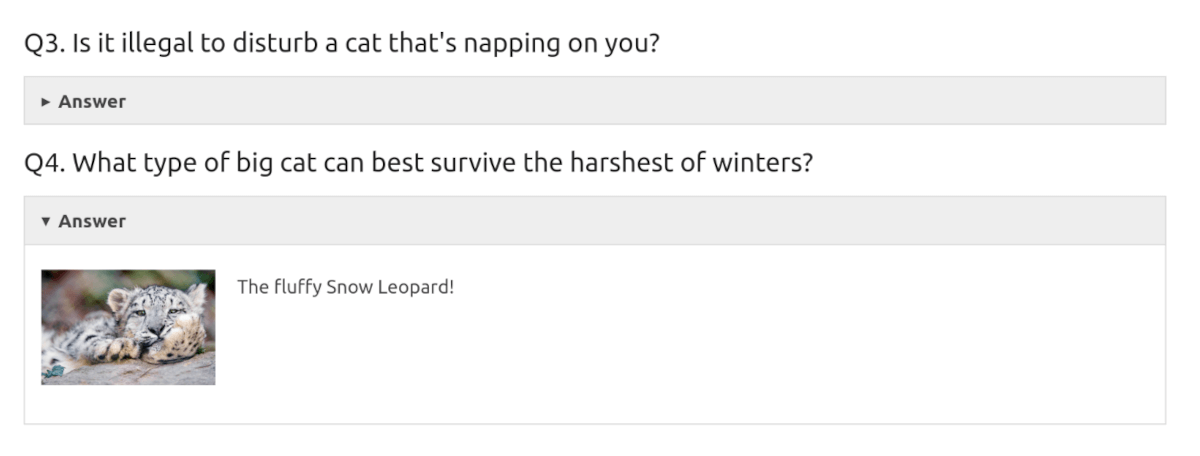This screenshot has width=1200, height=456.
Task: Reveal the napping cat answer via Answer label
Action: click(x=92, y=101)
